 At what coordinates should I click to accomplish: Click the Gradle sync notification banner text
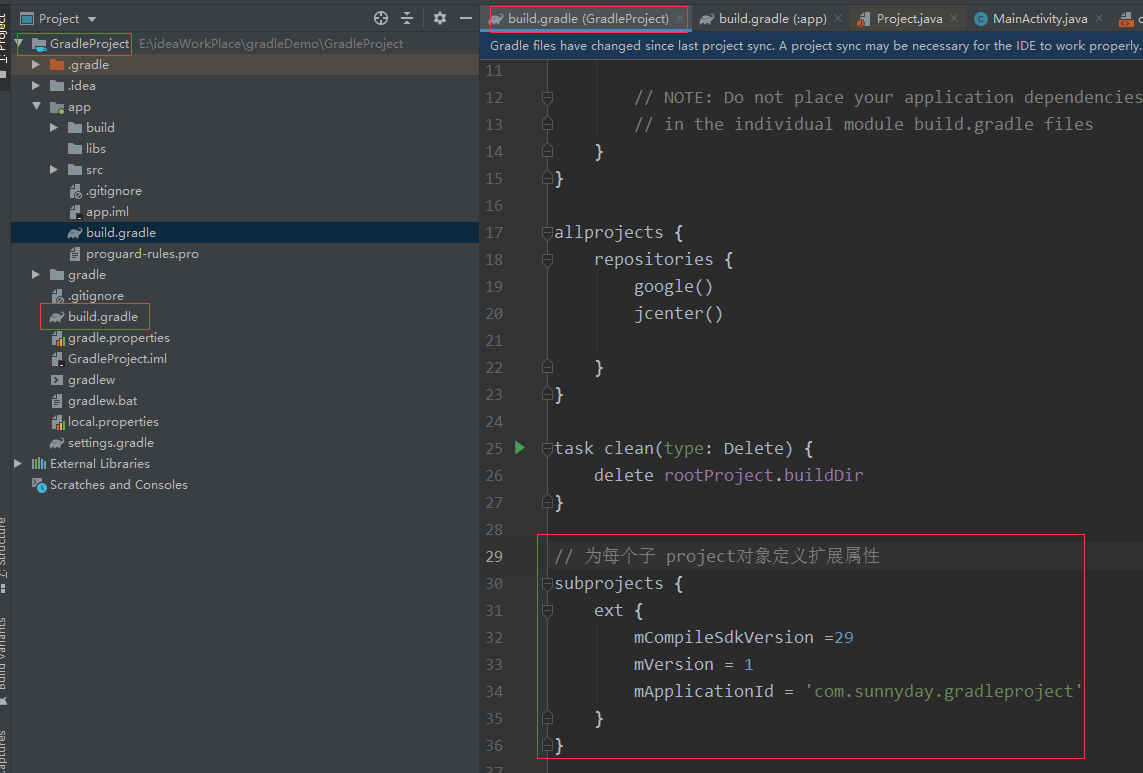814,46
